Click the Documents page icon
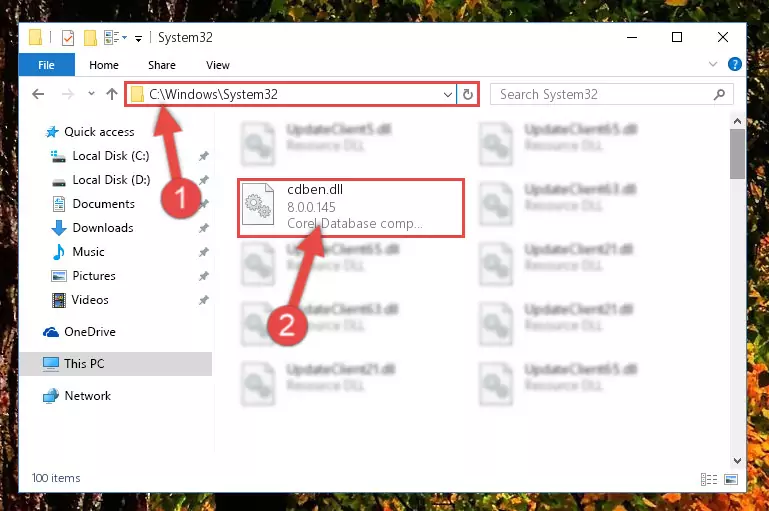 click(x=59, y=204)
